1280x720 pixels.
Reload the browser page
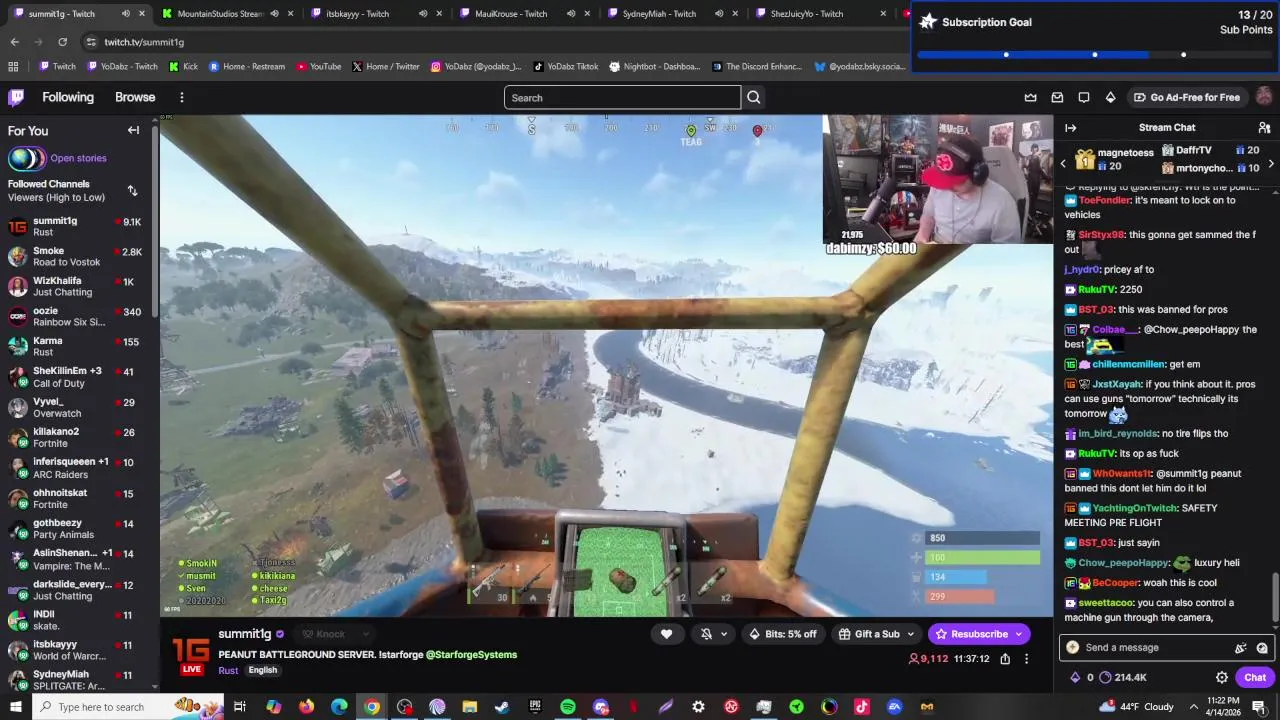click(x=62, y=42)
